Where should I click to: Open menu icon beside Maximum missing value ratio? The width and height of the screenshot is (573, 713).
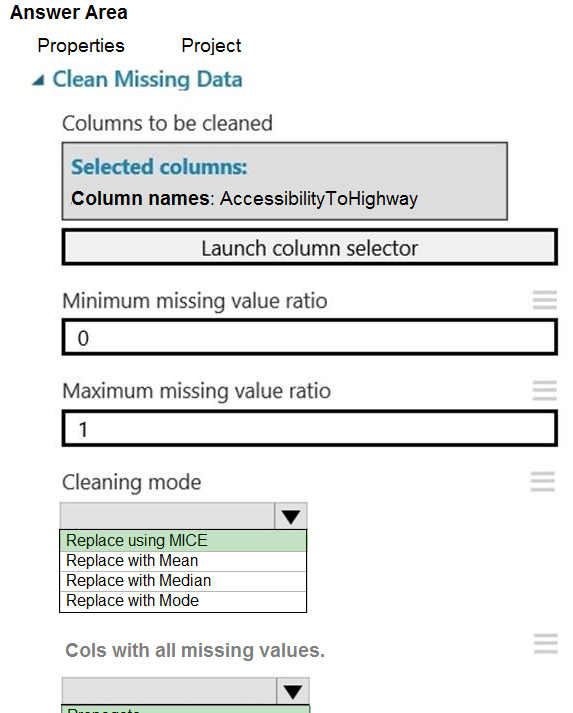tap(545, 391)
